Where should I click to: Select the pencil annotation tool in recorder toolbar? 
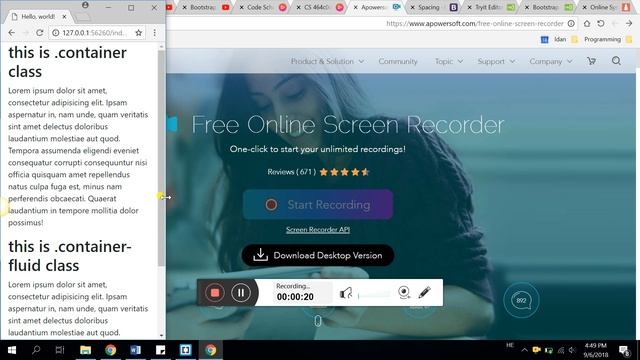click(424, 292)
